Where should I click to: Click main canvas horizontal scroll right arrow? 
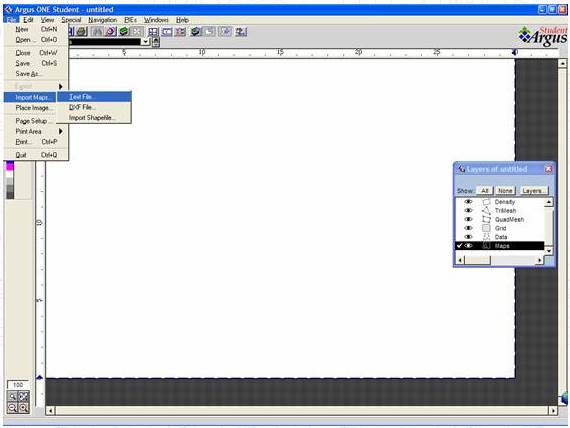coord(553,411)
